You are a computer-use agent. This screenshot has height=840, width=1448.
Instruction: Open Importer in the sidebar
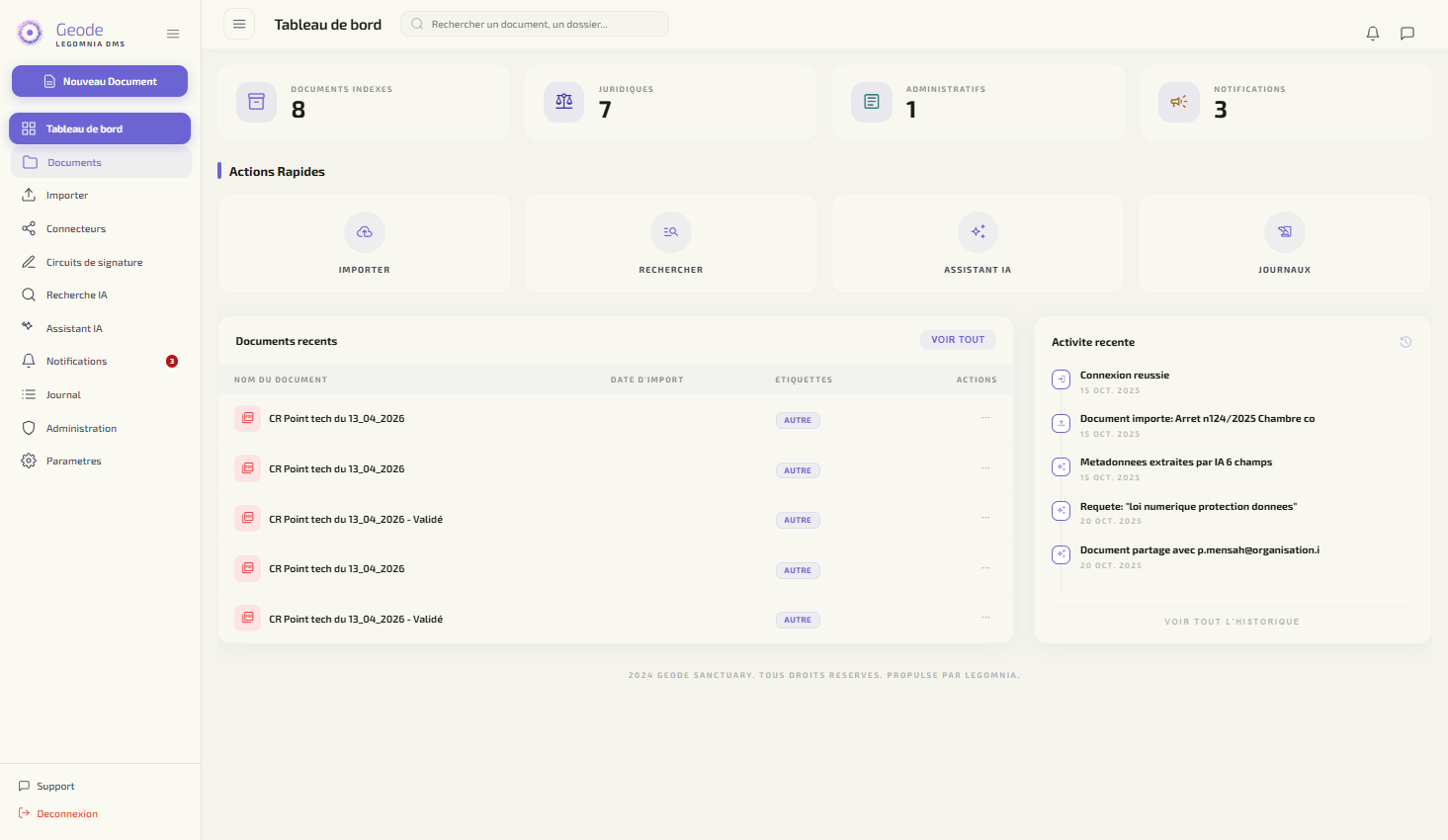click(x=100, y=196)
